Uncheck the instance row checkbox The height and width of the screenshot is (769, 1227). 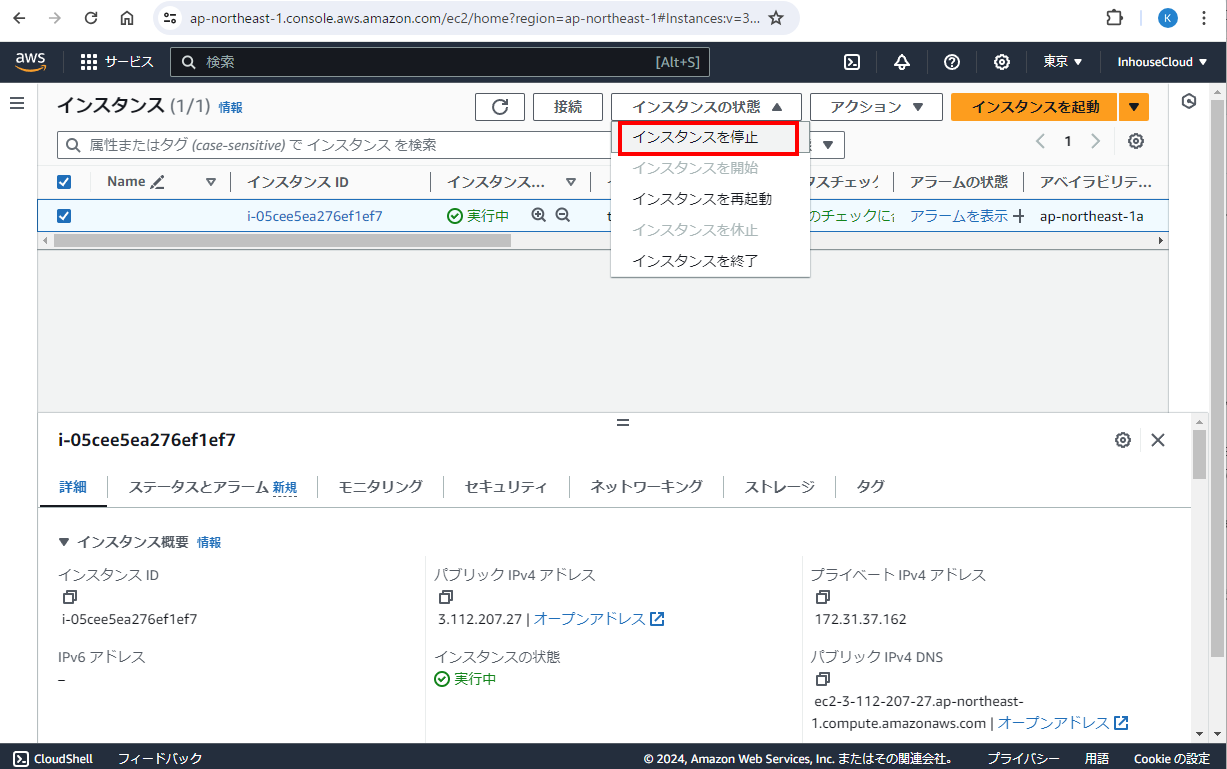[64, 216]
